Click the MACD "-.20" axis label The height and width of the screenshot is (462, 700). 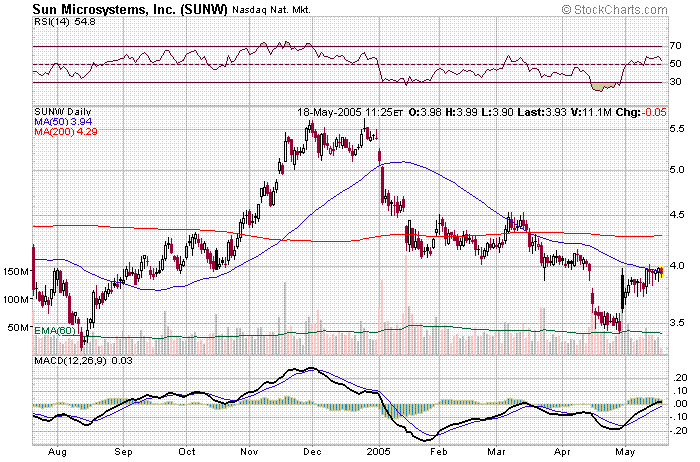tap(679, 431)
